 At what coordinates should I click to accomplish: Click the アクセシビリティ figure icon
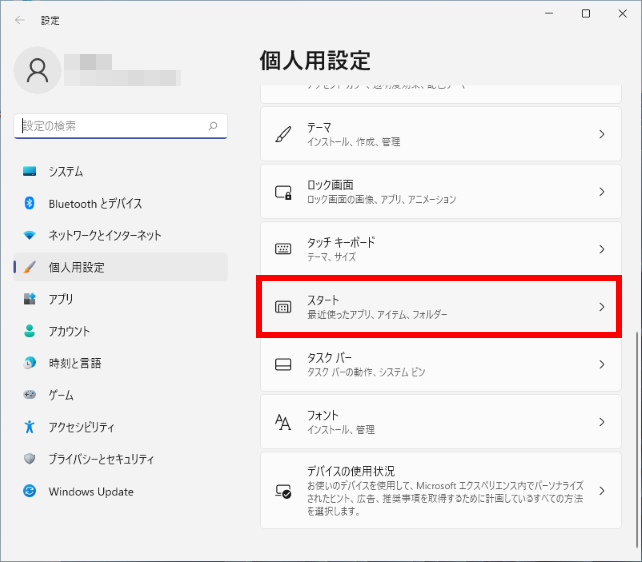click(x=29, y=427)
